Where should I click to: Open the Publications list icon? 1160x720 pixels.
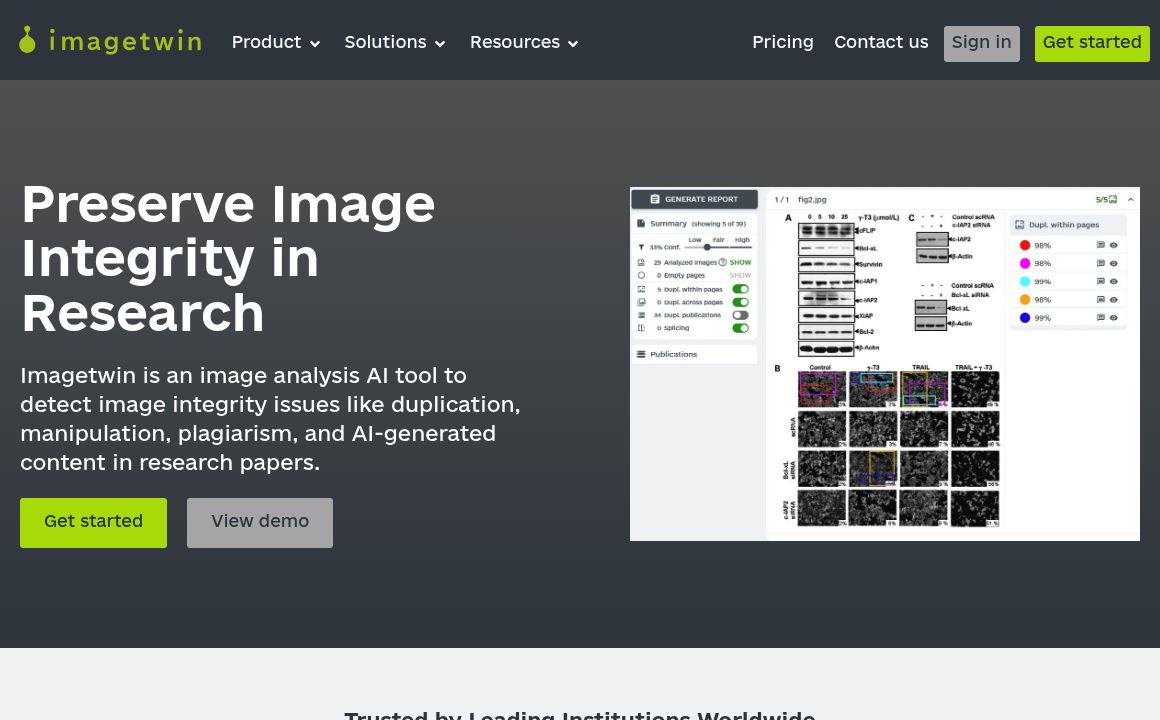point(640,354)
